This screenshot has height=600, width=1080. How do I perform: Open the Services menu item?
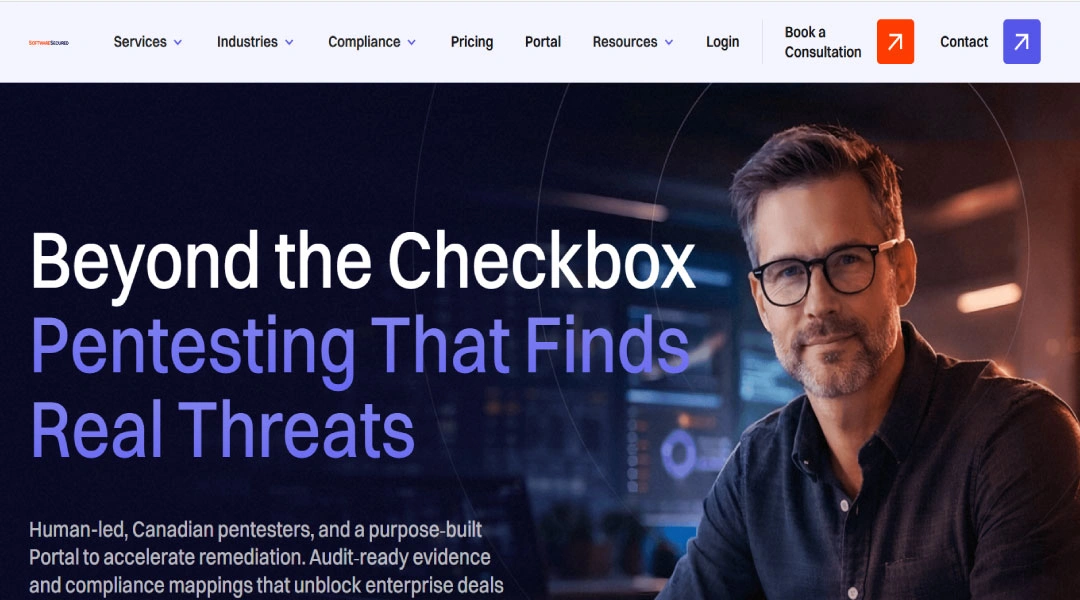tap(140, 42)
